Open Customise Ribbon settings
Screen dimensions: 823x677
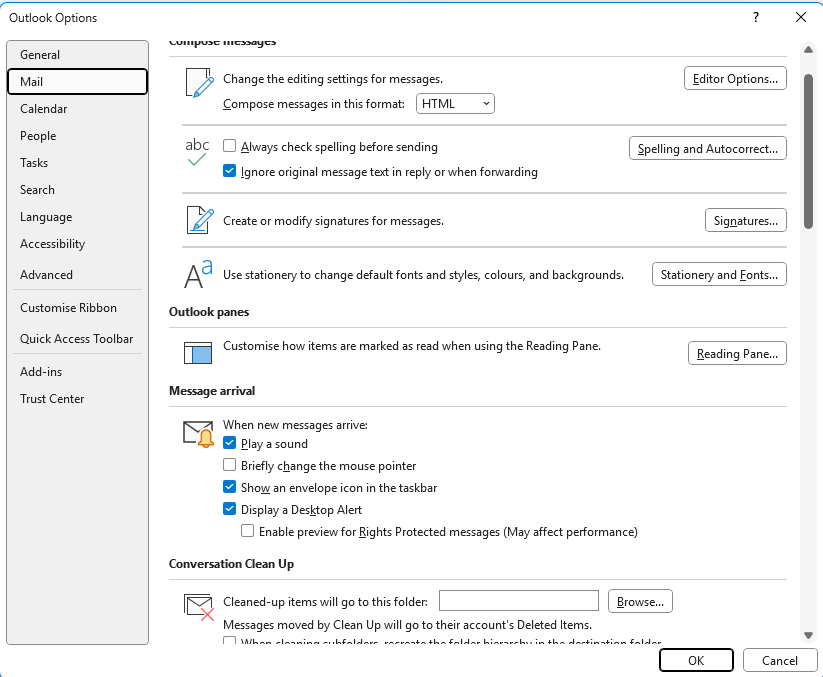click(78, 308)
